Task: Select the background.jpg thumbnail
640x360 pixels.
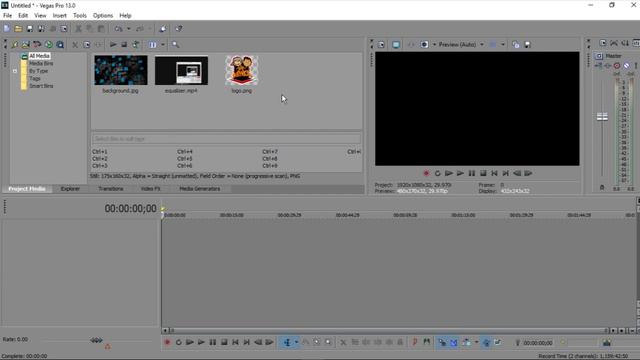Action: [121, 70]
